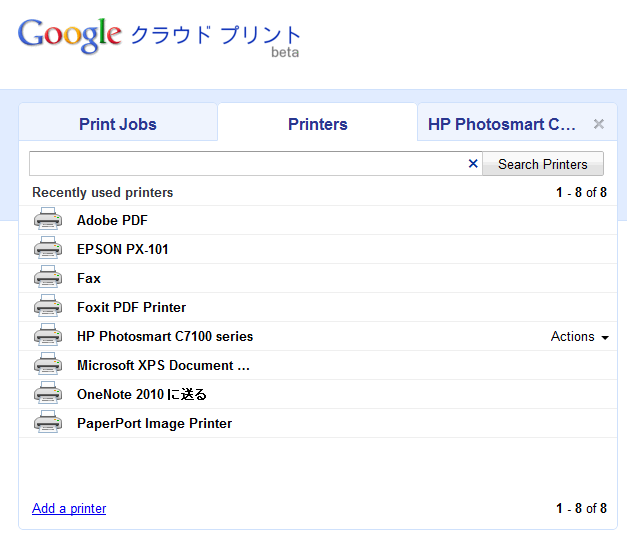Switch to the Print Jobs tab
This screenshot has width=627, height=537.
pos(118,124)
